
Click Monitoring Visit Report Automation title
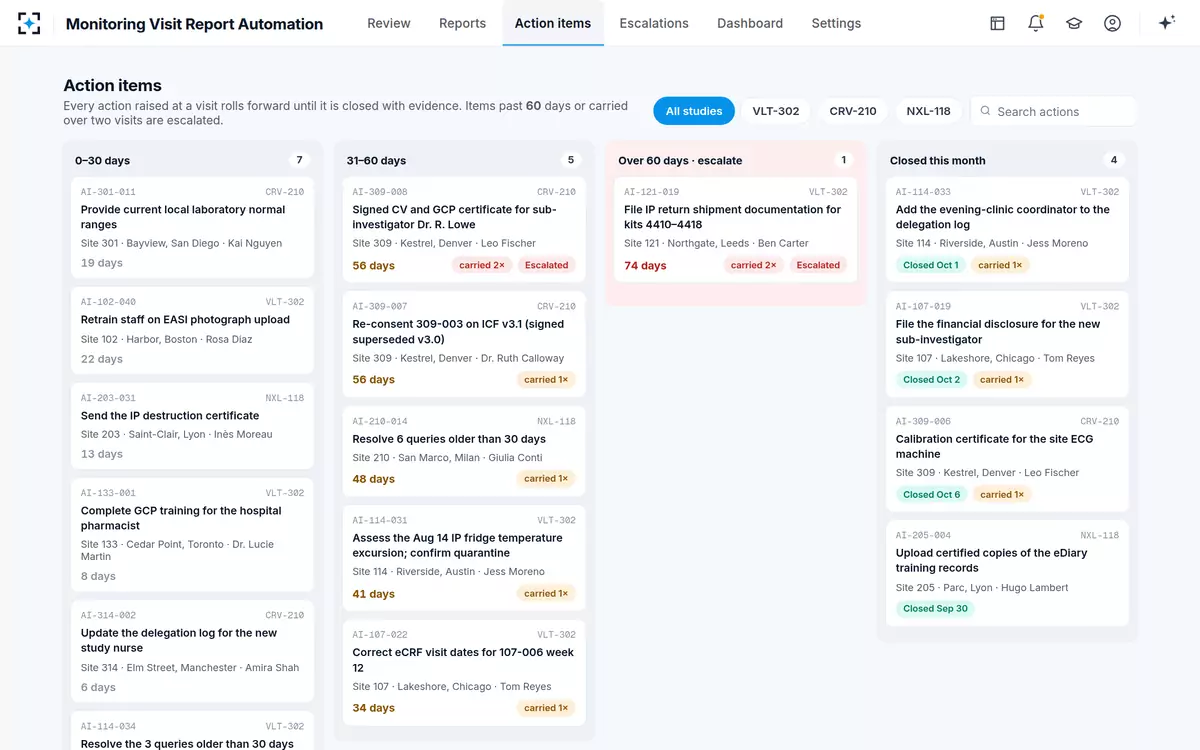[x=194, y=24]
